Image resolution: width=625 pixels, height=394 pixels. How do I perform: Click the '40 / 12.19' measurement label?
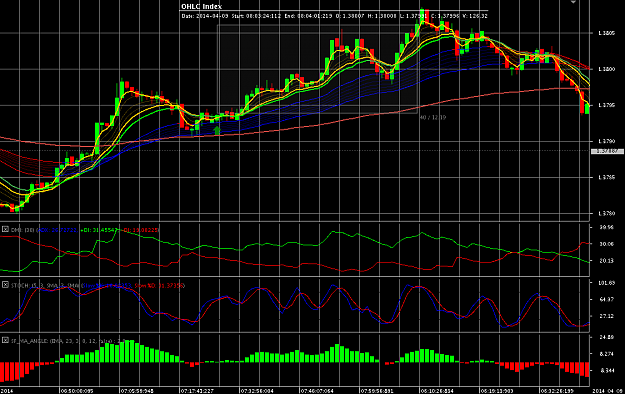[x=433, y=118]
